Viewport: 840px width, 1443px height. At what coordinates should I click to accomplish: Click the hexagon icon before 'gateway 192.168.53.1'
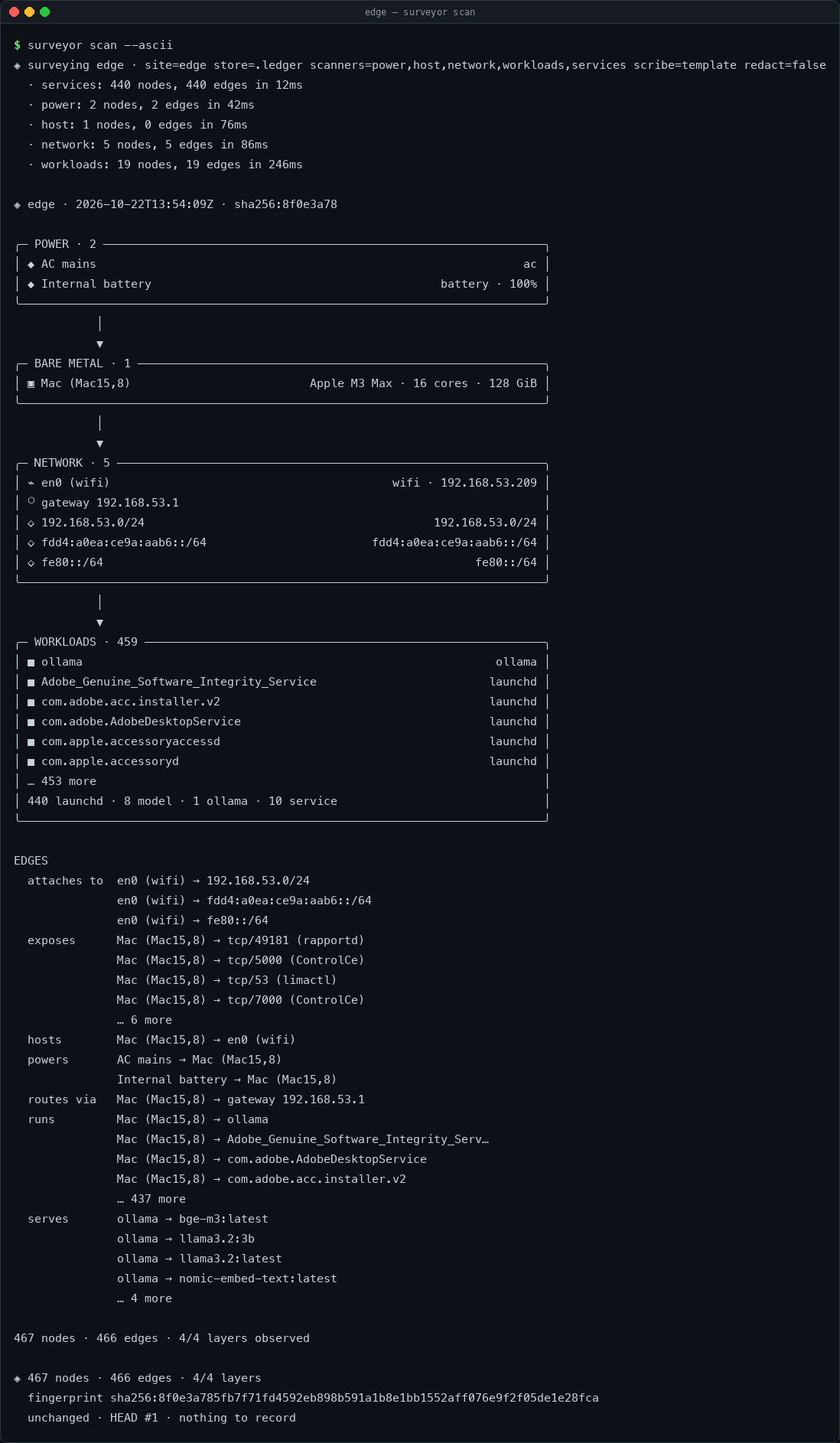(x=31, y=502)
